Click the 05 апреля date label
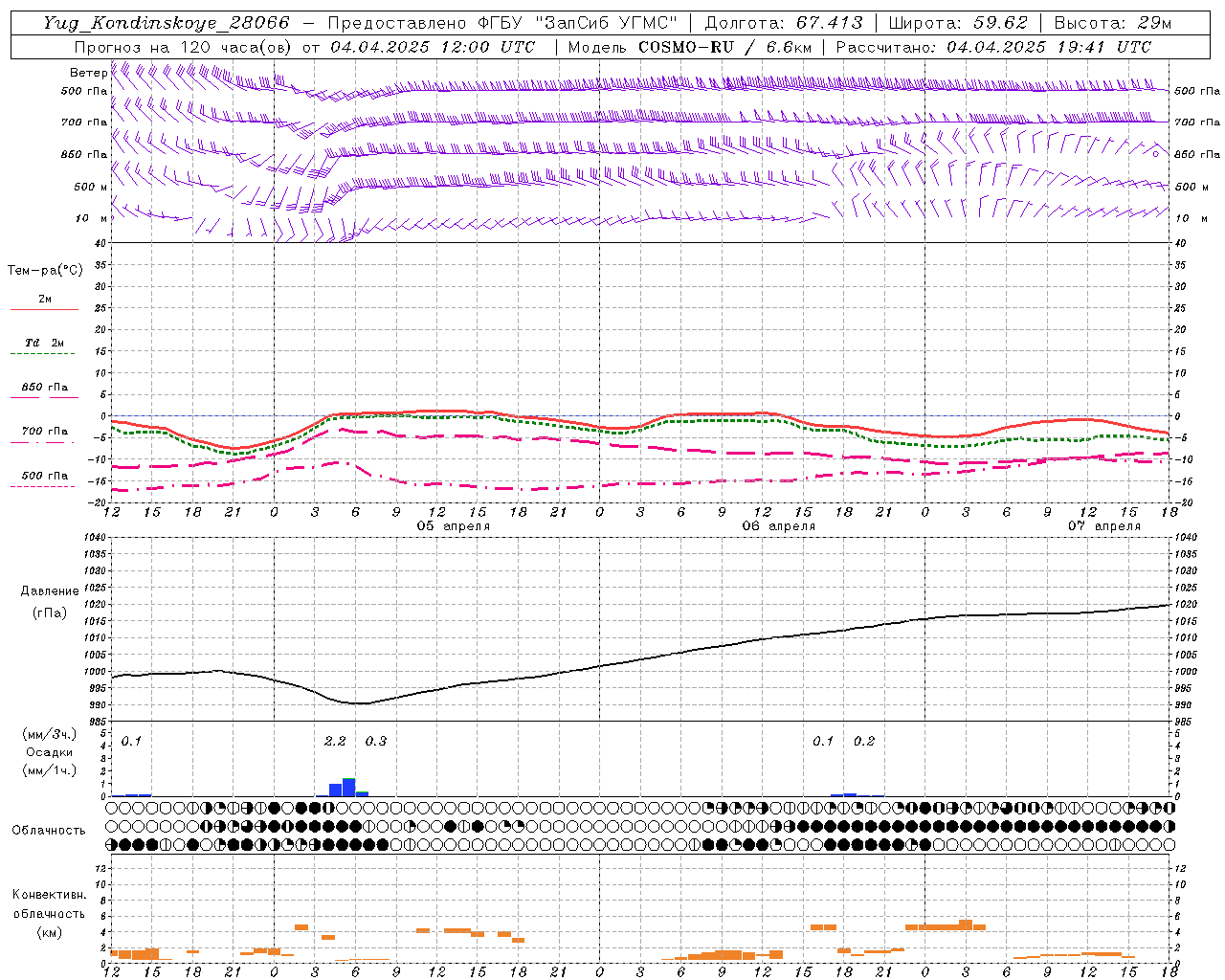This screenshot has width=1225, height=980. (454, 526)
